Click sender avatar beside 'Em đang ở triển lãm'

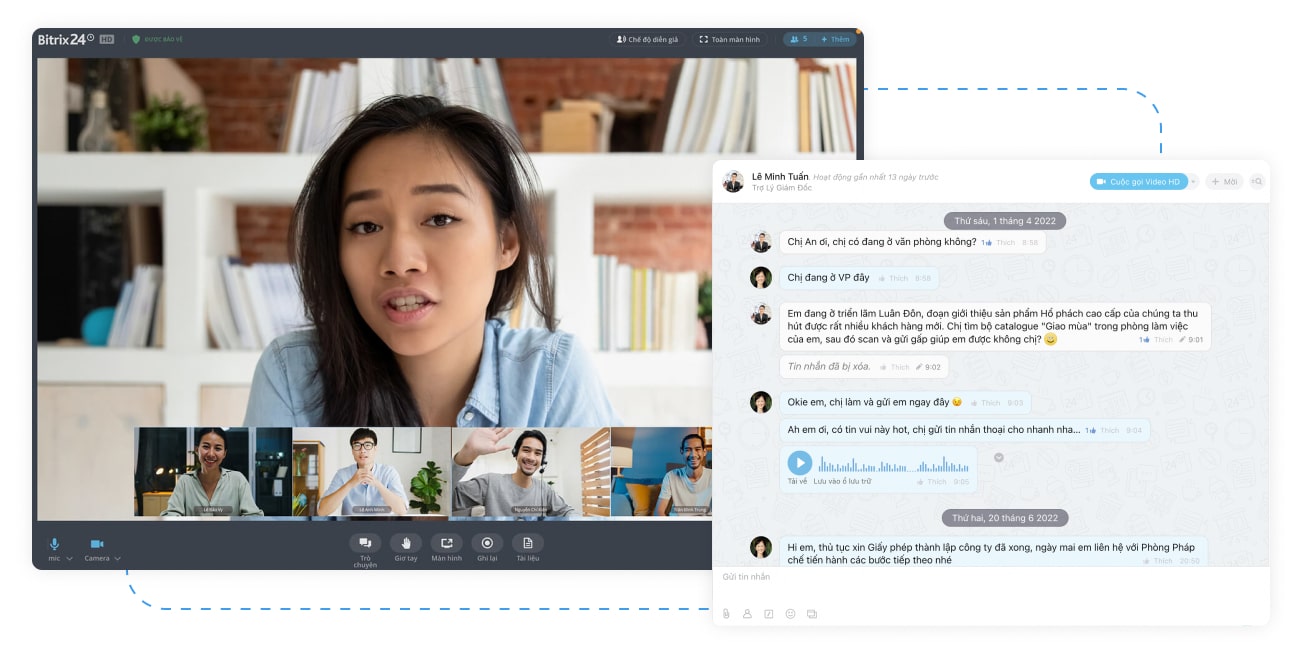click(x=761, y=313)
